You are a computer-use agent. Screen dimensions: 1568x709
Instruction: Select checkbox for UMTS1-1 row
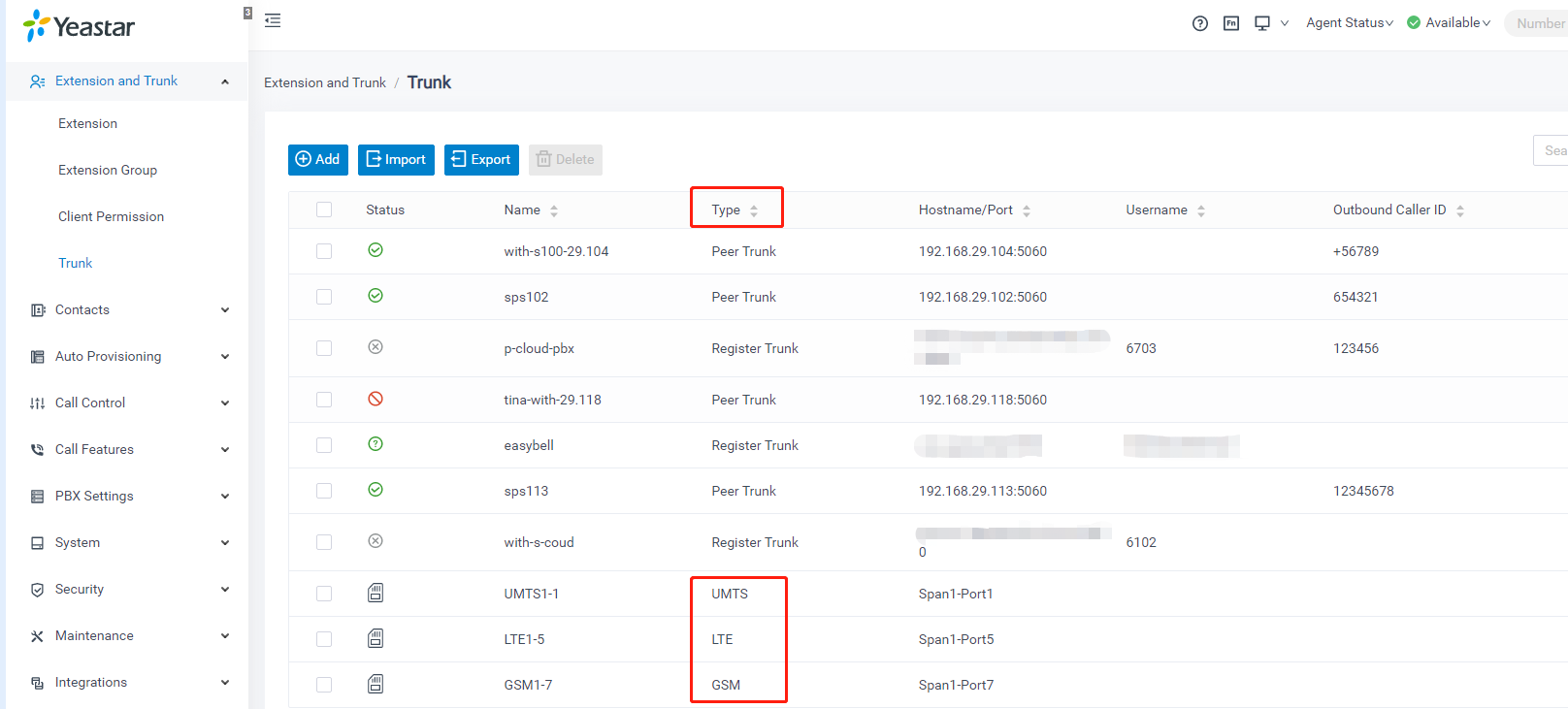click(324, 594)
